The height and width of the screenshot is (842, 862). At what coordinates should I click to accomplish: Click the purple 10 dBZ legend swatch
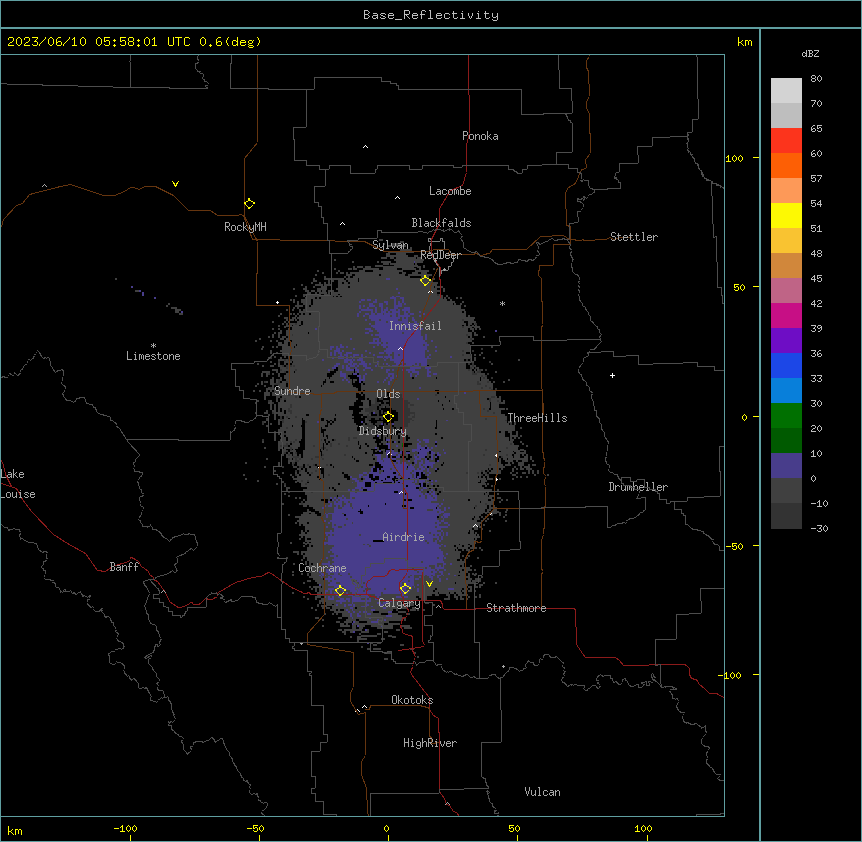click(787, 466)
